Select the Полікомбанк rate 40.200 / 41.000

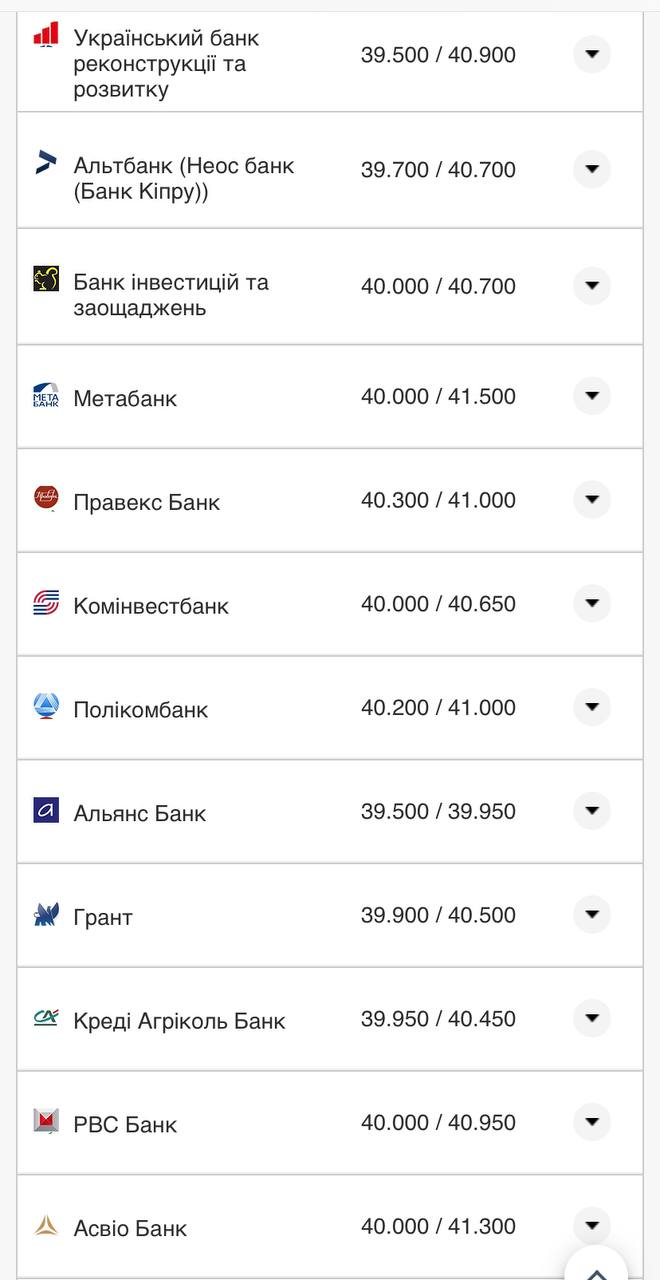click(x=438, y=708)
